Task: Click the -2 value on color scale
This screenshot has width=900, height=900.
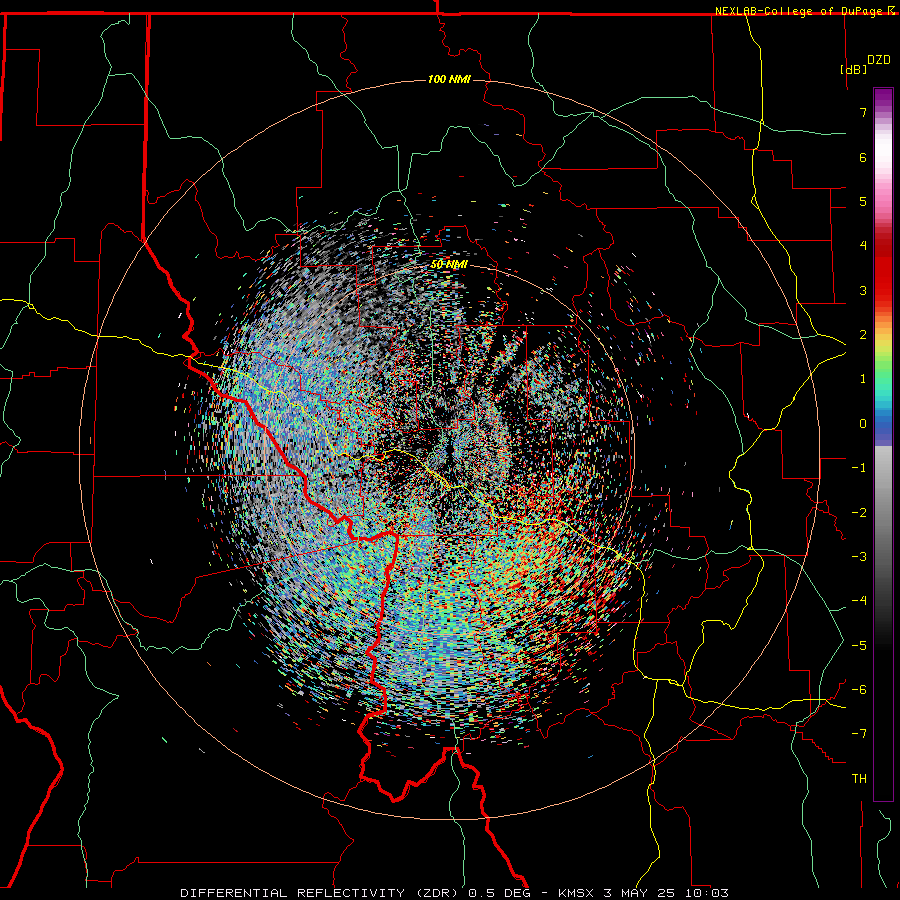Action: (859, 513)
